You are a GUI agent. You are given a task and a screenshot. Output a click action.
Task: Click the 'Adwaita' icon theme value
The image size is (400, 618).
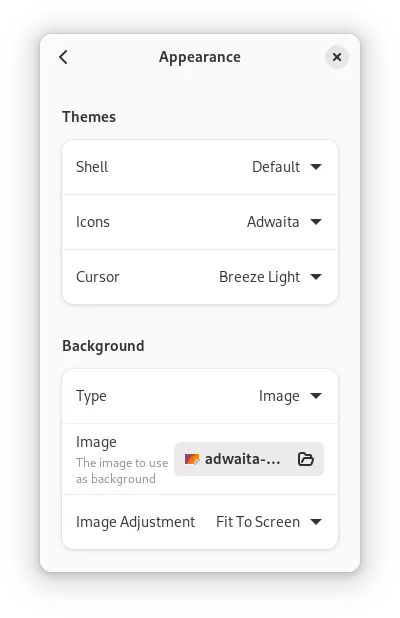pyautogui.click(x=273, y=222)
